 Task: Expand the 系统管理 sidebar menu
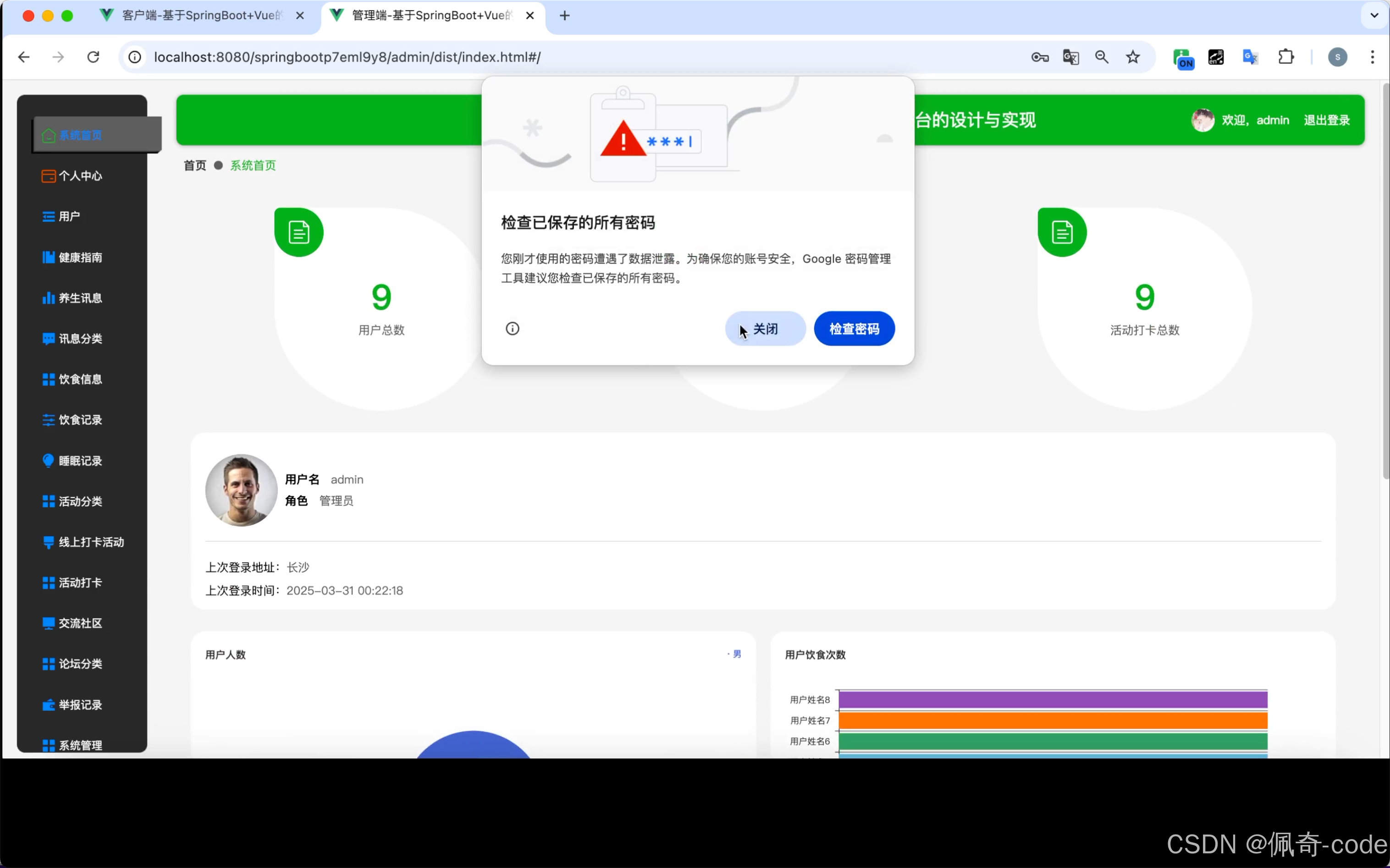click(80, 745)
